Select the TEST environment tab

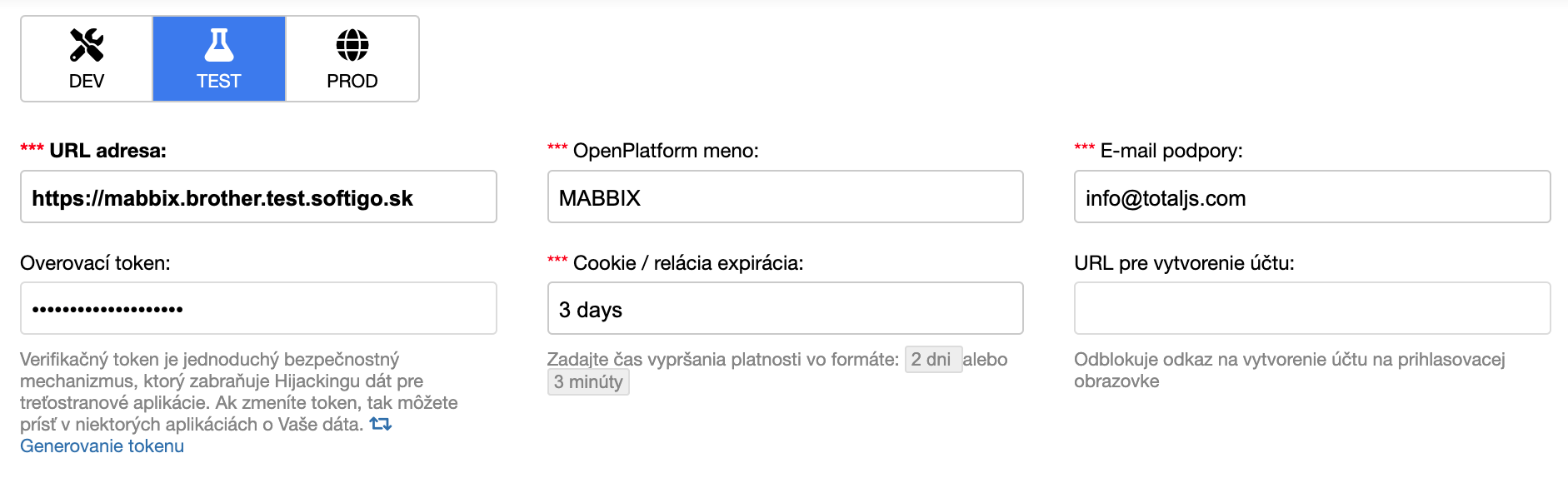pos(218,58)
